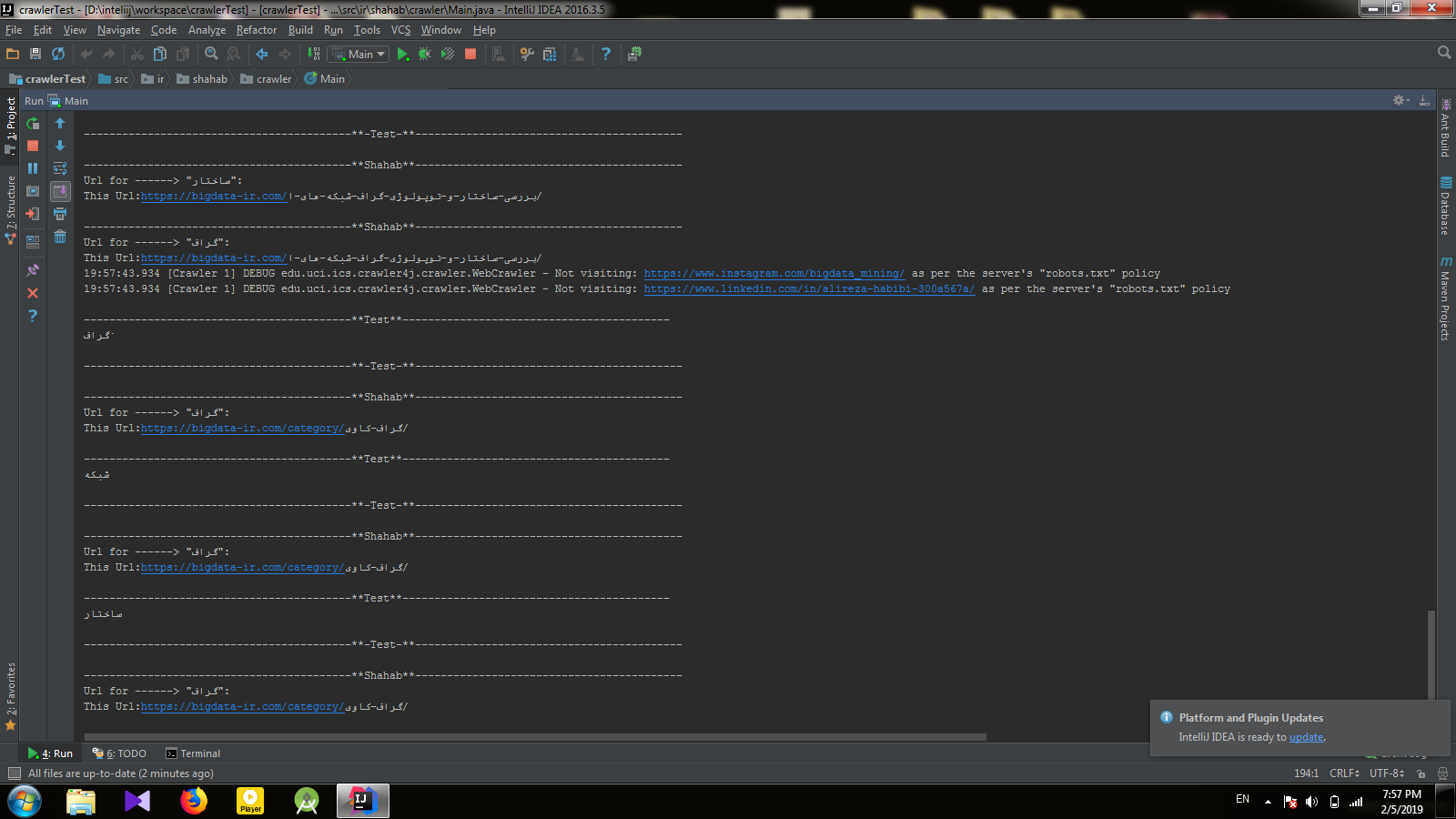Click Run panel help question mark
The height and width of the screenshot is (819, 1456).
[33, 316]
